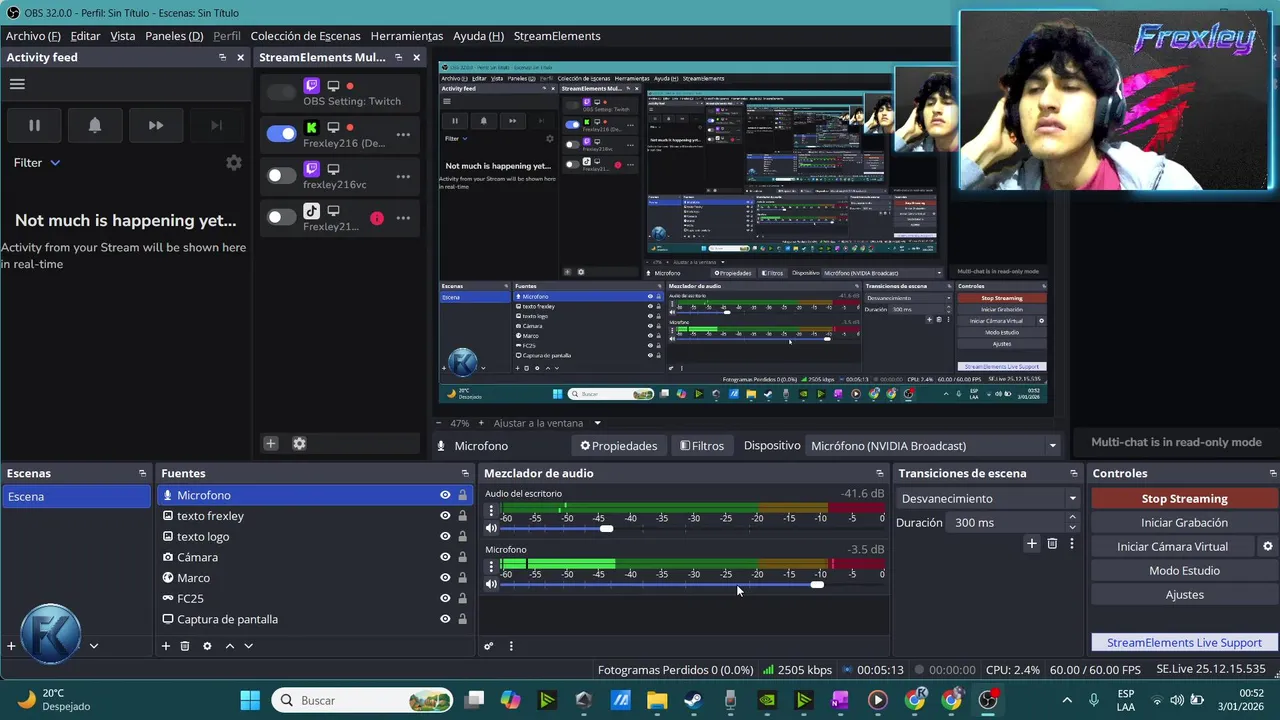Image resolution: width=1280 pixels, height=720 pixels.
Task: Open more options for frexley216vc
Action: click(403, 176)
